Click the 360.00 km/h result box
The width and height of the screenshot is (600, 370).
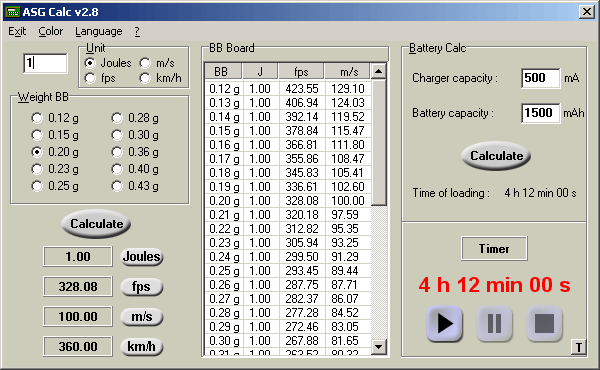[78, 347]
